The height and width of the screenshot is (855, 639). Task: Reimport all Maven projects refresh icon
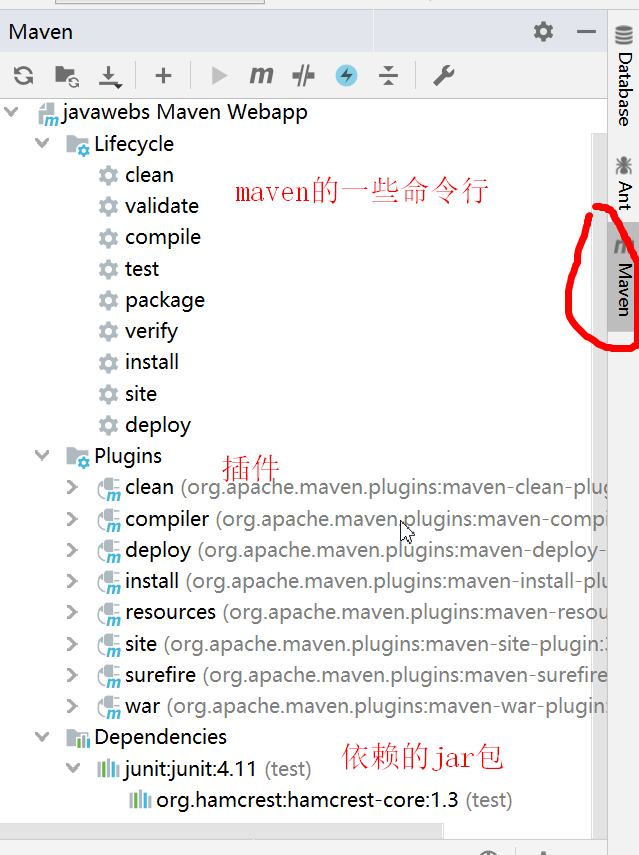(x=23, y=75)
